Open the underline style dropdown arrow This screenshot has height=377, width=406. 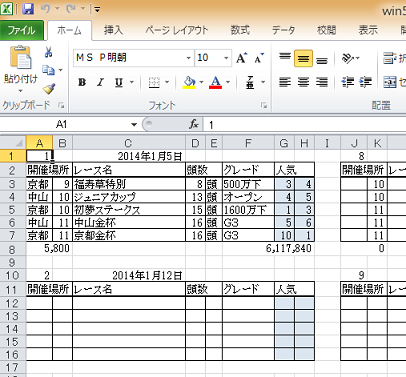click(x=132, y=82)
